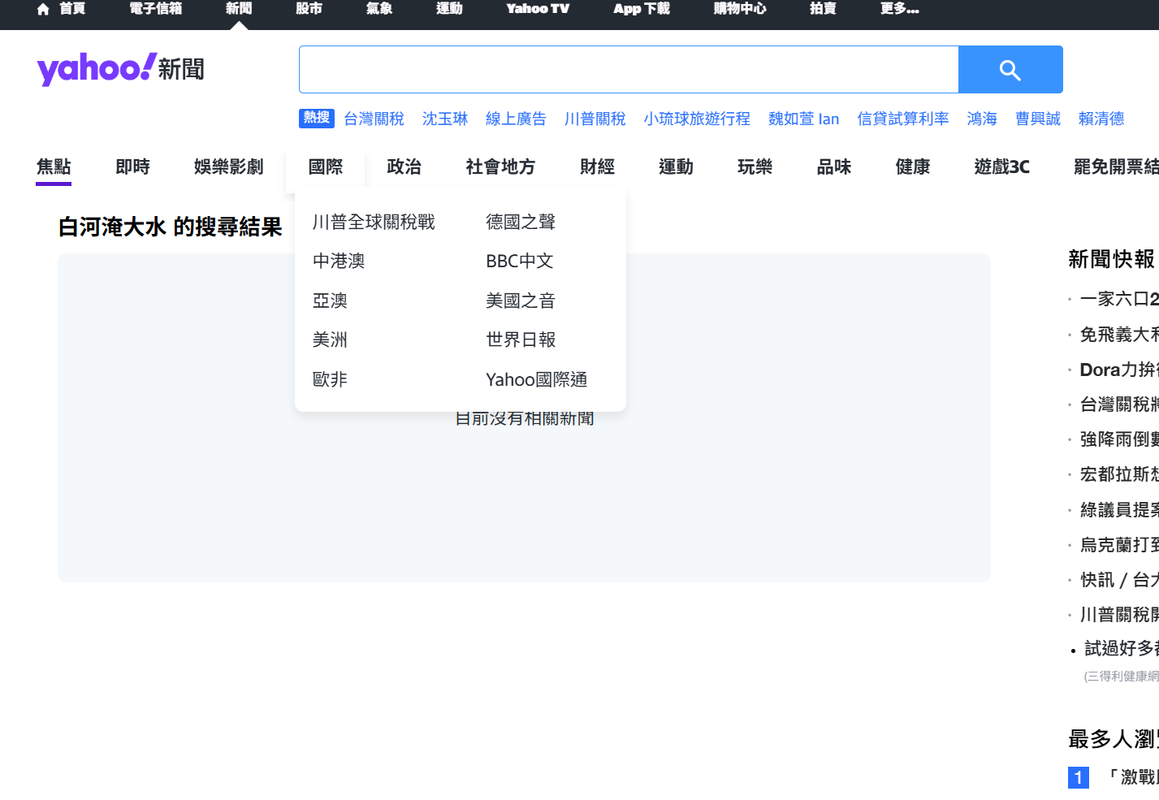
Task: Open 運動 in the top black bar
Action: (x=449, y=9)
